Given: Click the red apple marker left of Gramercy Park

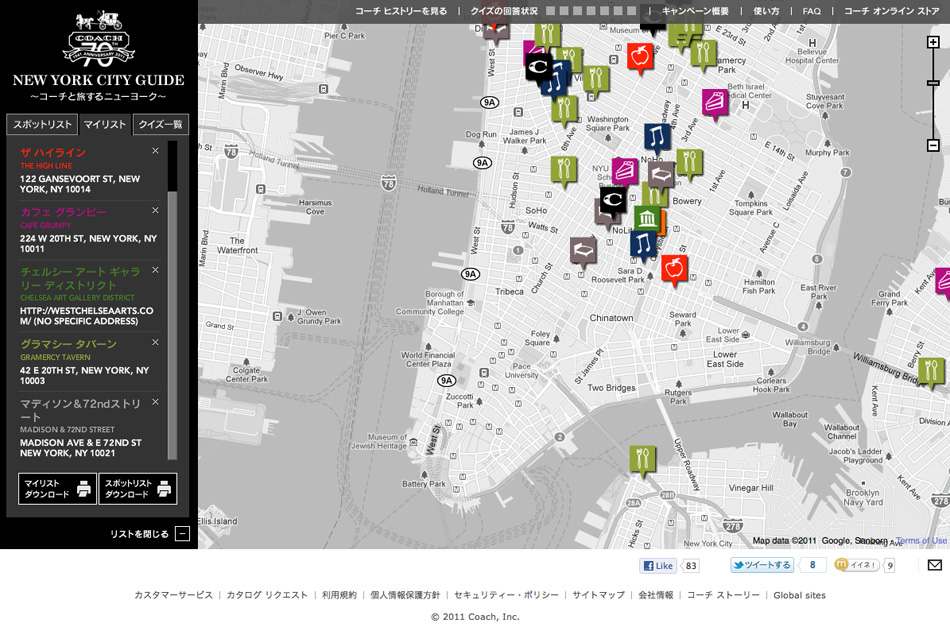Looking at the screenshot, I should point(640,58).
